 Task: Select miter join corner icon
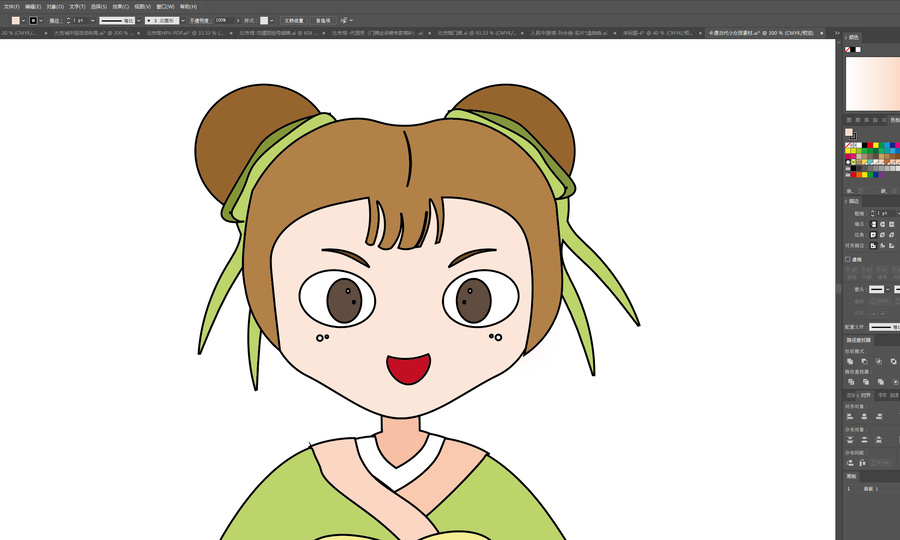tap(873, 235)
